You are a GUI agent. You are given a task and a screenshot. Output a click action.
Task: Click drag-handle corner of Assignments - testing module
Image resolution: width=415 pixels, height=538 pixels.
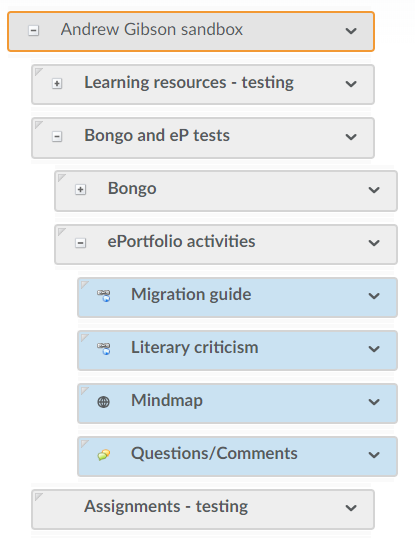coord(38,496)
